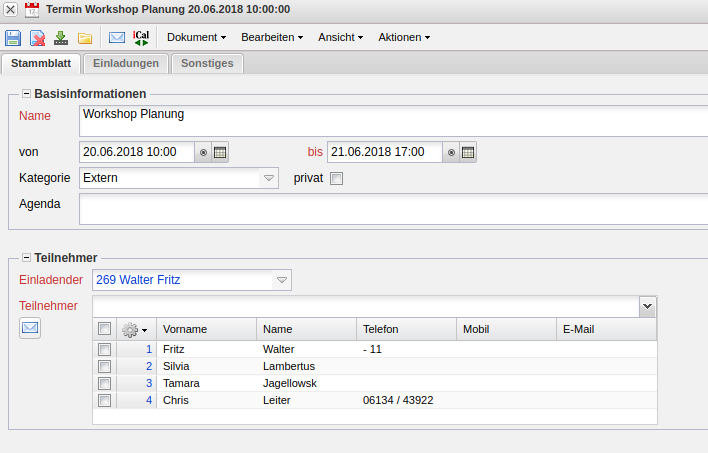This screenshot has width=708, height=453.
Task: Switch to the Einladungen tab
Action: (x=126, y=63)
